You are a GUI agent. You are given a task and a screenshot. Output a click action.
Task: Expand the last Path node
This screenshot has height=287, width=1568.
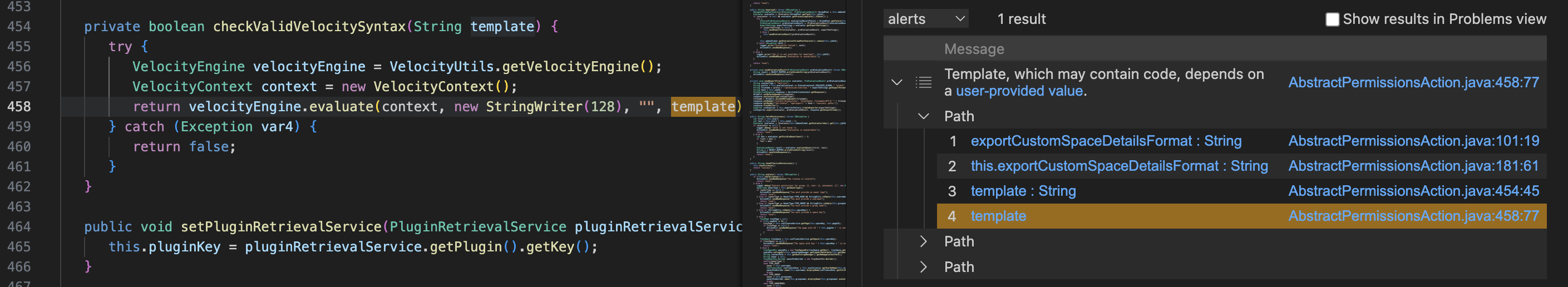coord(923,267)
